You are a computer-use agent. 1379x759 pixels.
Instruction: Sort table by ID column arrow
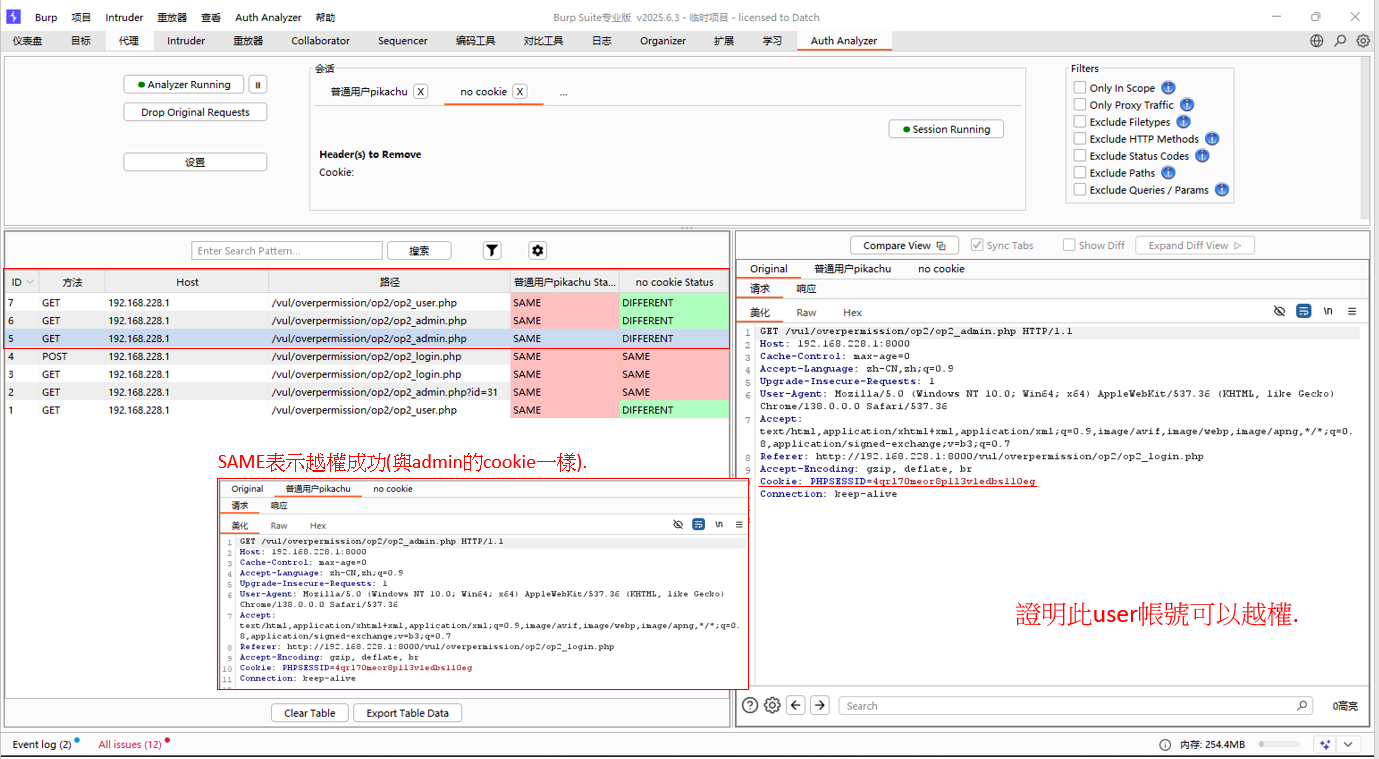tap(30, 282)
